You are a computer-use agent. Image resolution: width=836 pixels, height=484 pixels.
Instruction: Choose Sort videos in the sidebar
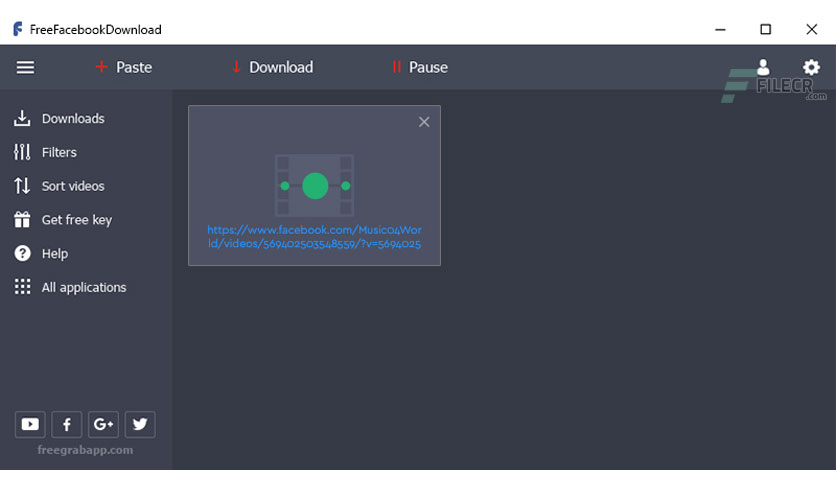(x=59, y=186)
